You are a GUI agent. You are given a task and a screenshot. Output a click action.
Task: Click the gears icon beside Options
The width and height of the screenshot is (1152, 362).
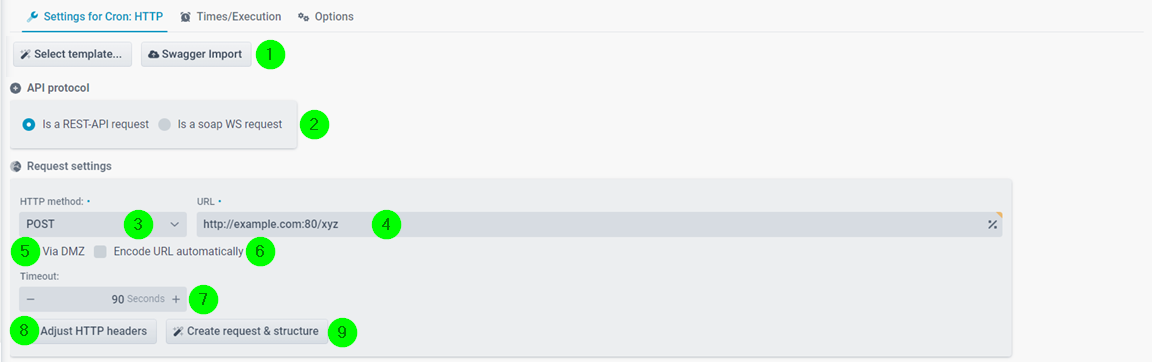click(x=303, y=16)
